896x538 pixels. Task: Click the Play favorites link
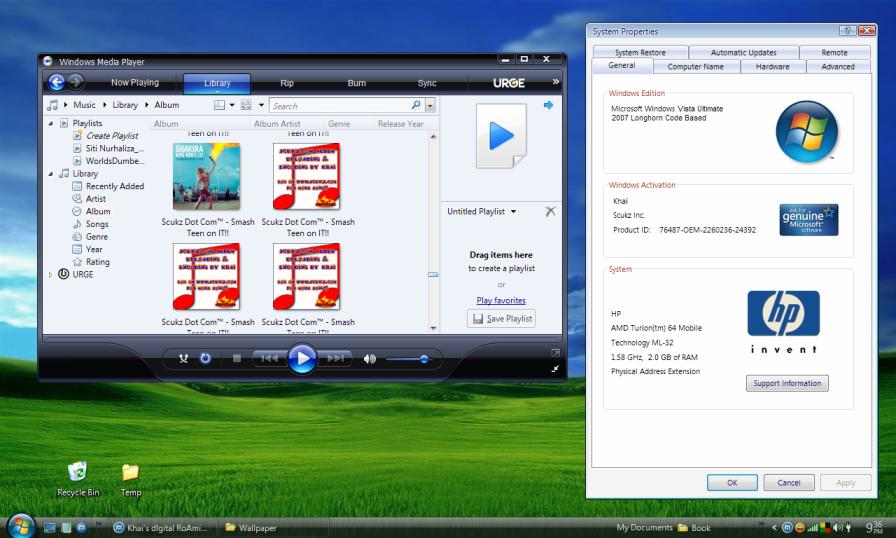[501, 300]
